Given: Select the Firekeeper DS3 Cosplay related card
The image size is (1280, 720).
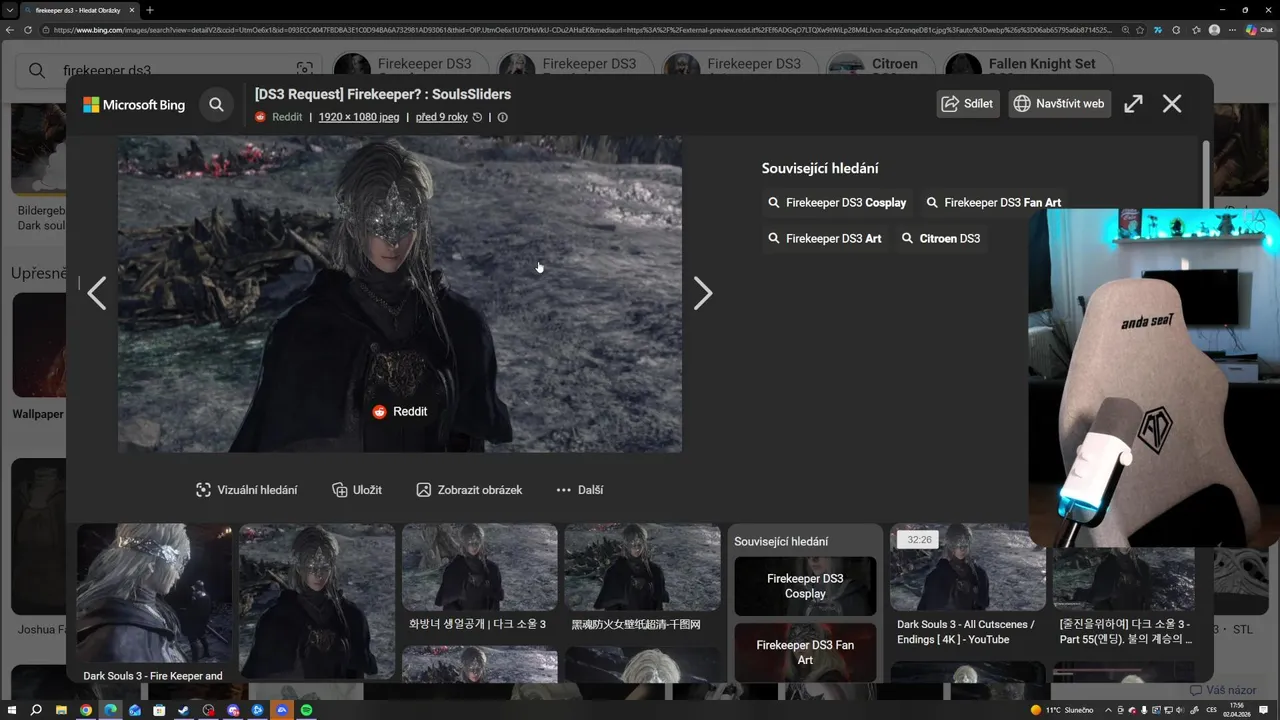Looking at the screenshot, I should 805,586.
